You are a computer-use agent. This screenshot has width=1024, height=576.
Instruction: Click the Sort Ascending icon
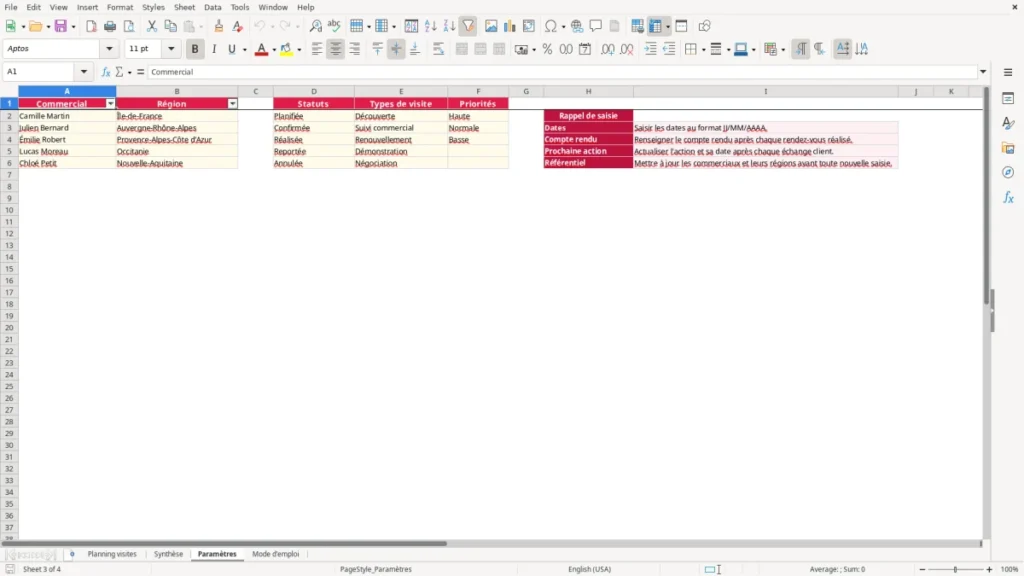point(430,26)
